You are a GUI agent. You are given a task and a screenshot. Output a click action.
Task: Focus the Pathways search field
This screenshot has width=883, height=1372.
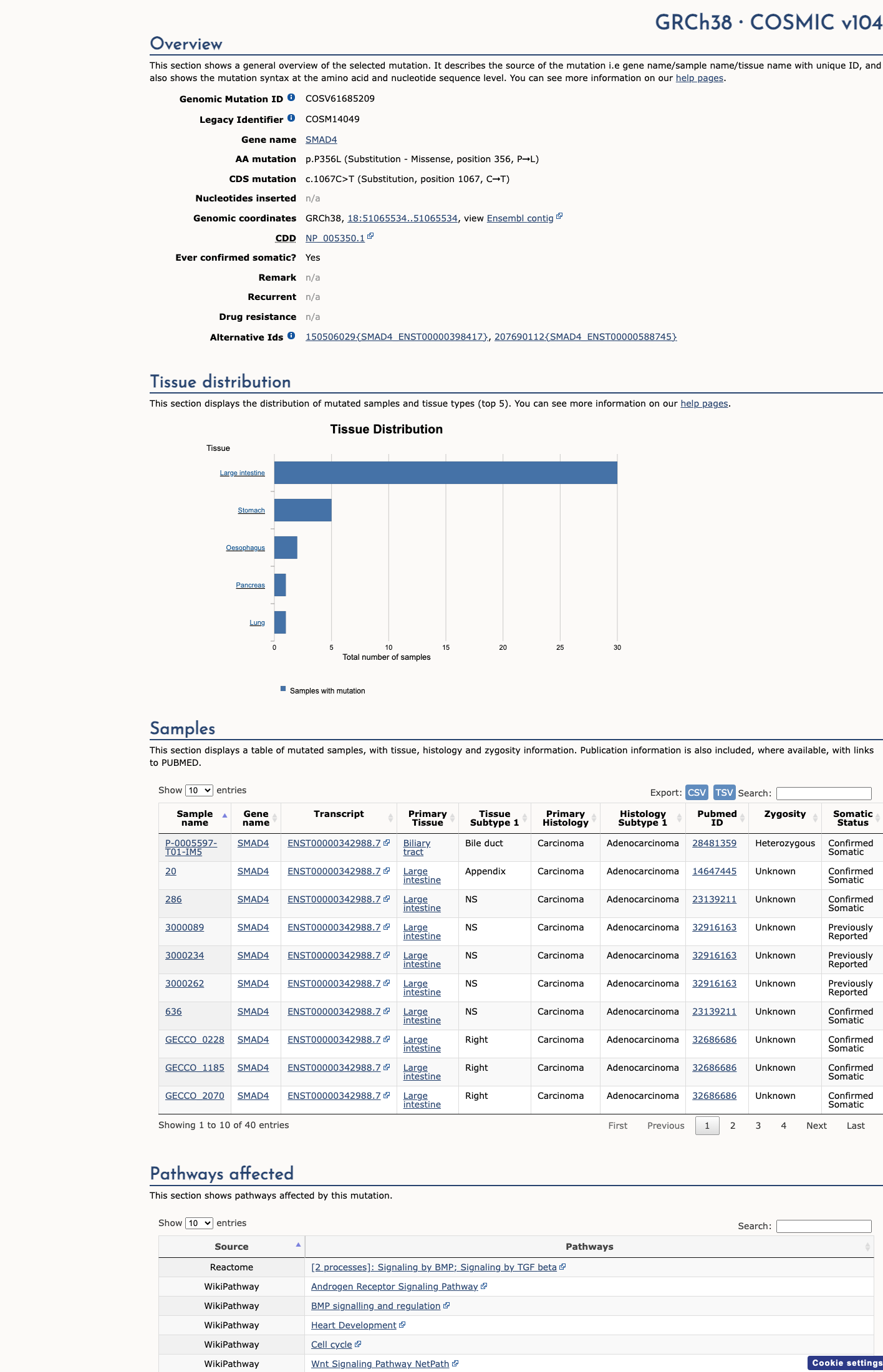[x=824, y=1226]
